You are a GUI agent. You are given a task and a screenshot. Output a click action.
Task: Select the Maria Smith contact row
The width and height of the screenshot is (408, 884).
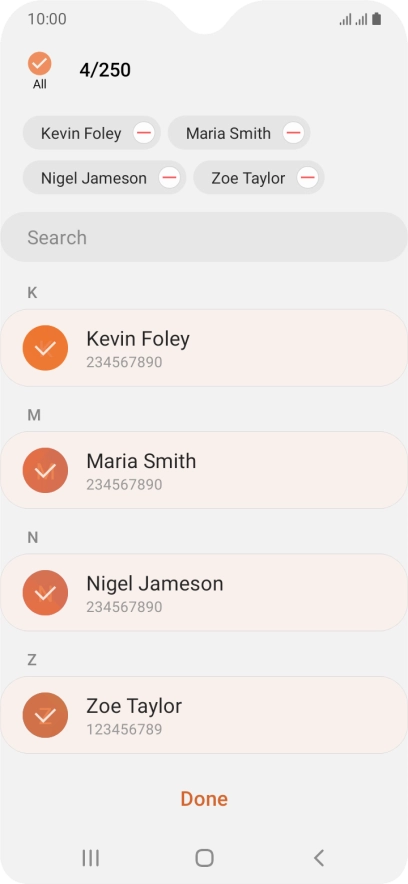pos(204,470)
